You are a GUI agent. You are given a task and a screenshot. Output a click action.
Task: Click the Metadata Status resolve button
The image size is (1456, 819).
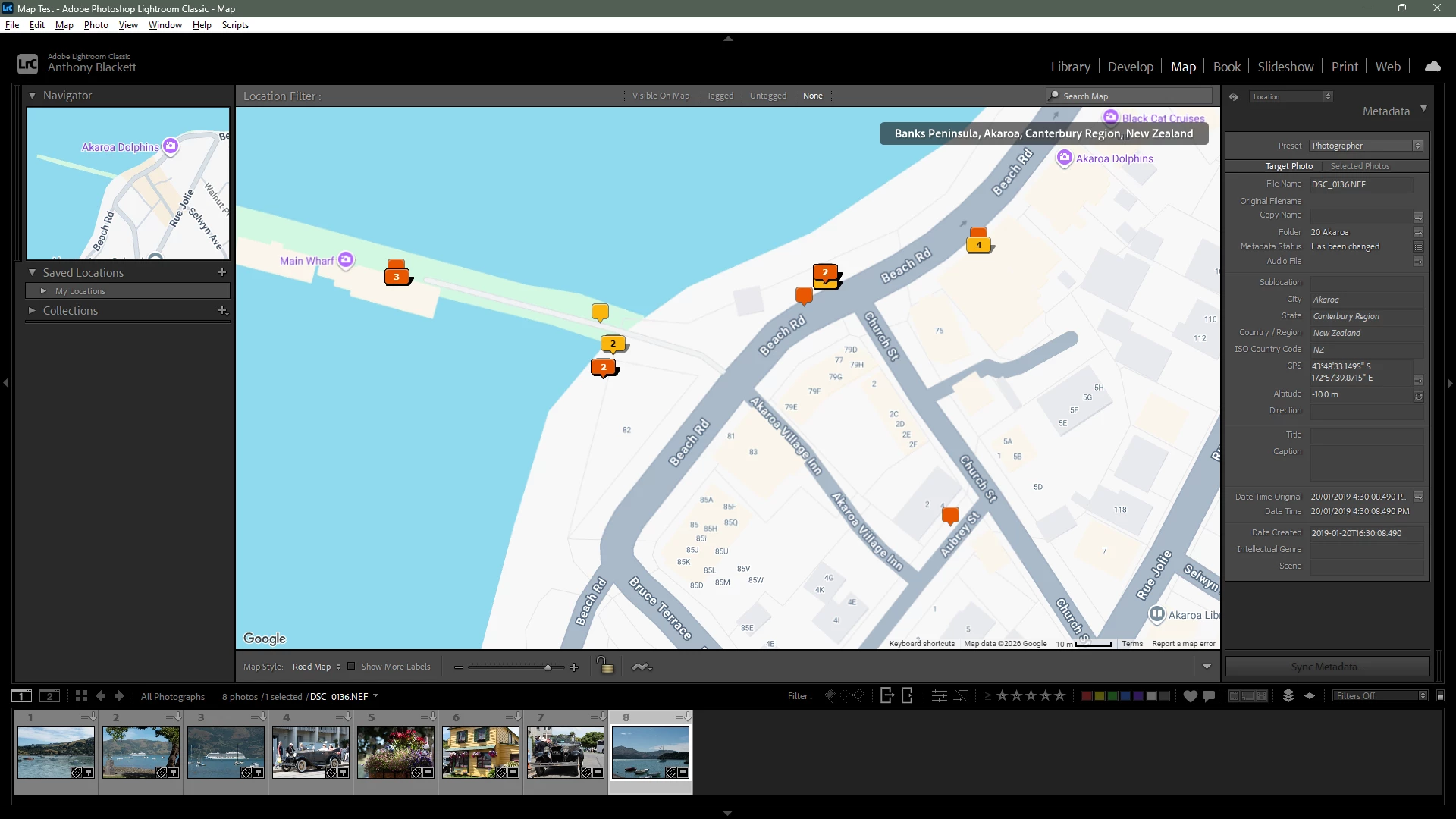click(x=1418, y=246)
